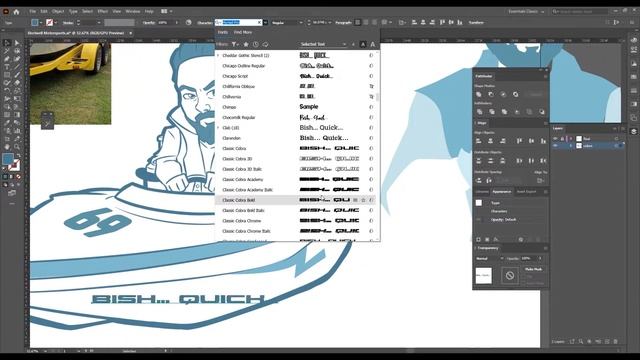Click Add New Effect fx icon
This screenshot has height=360, width=640.
point(496,240)
